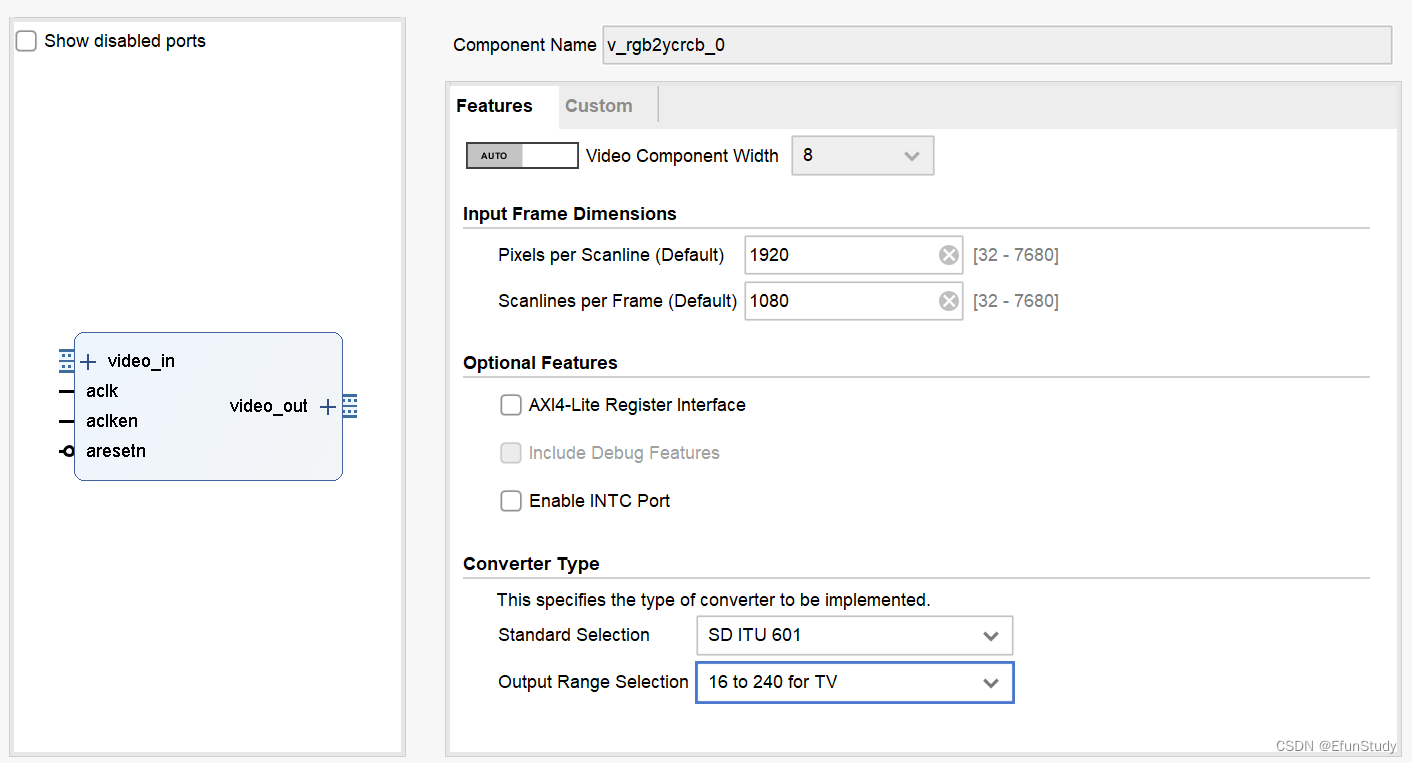The image size is (1412, 763).
Task: Expand the video_out plus icon
Action: pyautogui.click(x=327, y=406)
